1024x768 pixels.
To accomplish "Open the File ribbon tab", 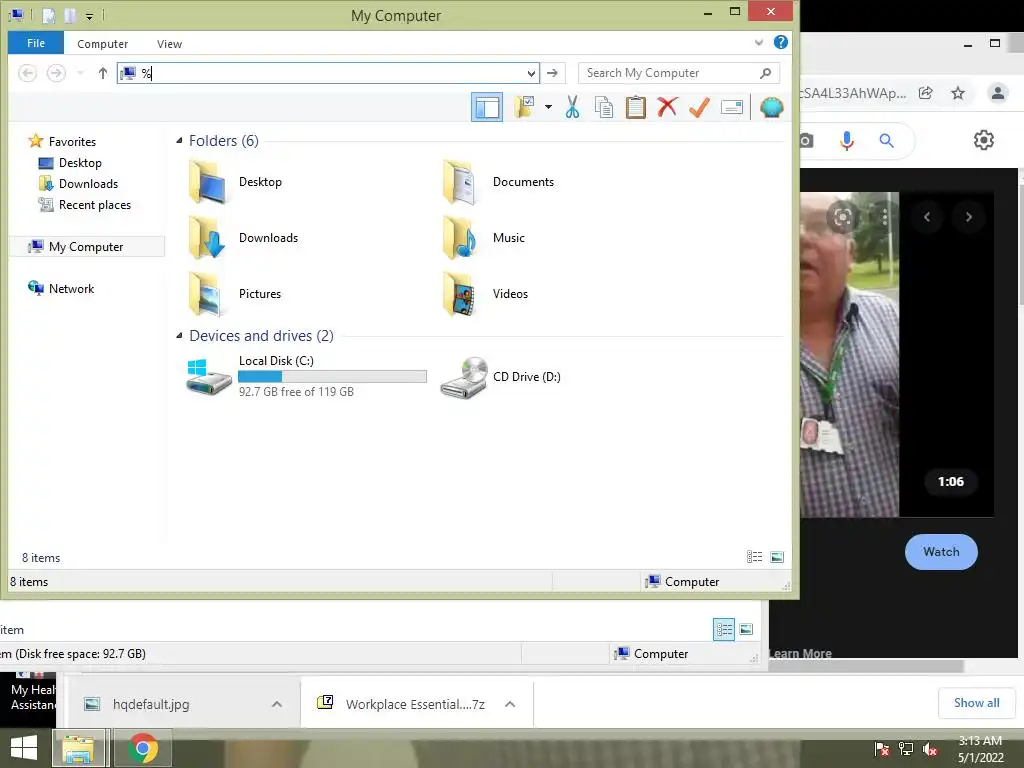I will coord(36,43).
